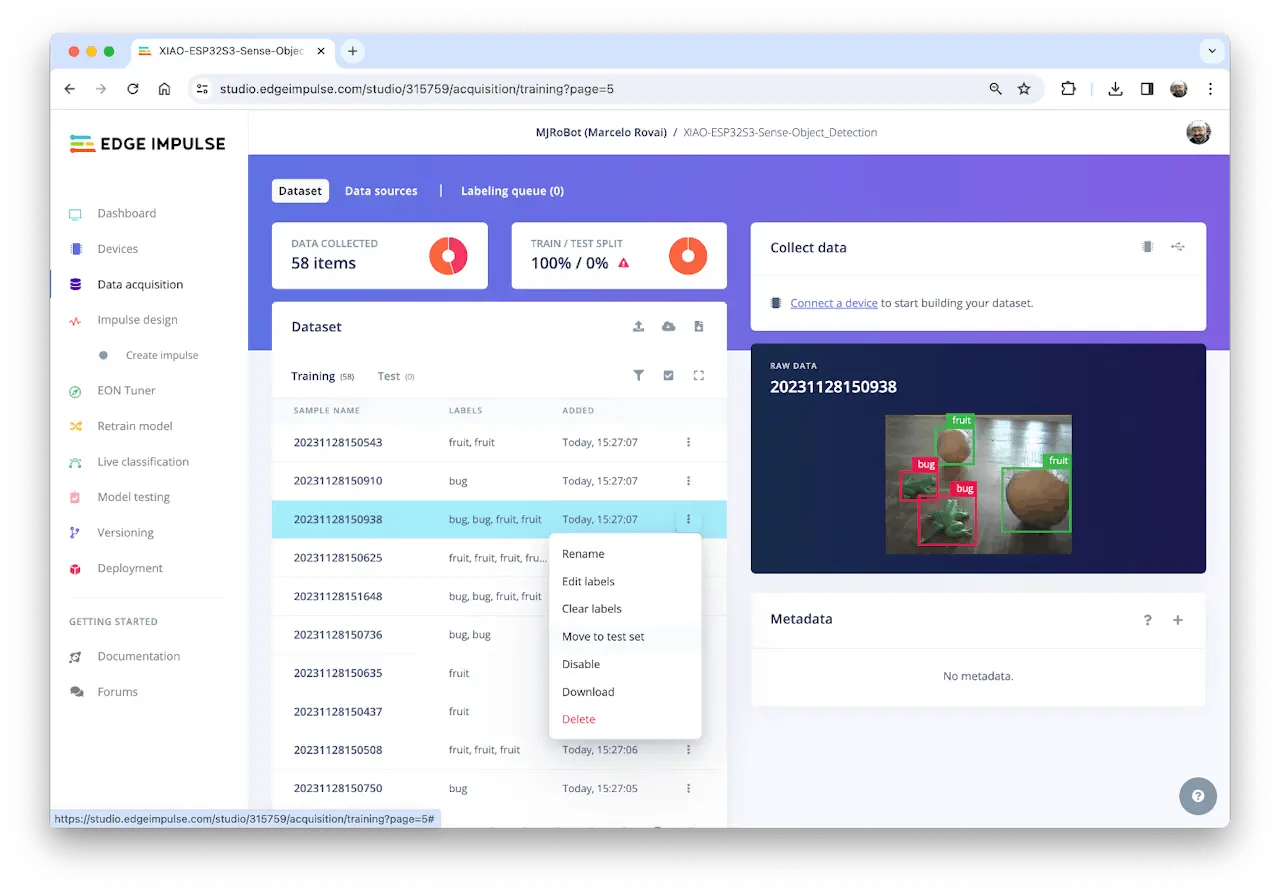Switch to the Test tab

(389, 377)
